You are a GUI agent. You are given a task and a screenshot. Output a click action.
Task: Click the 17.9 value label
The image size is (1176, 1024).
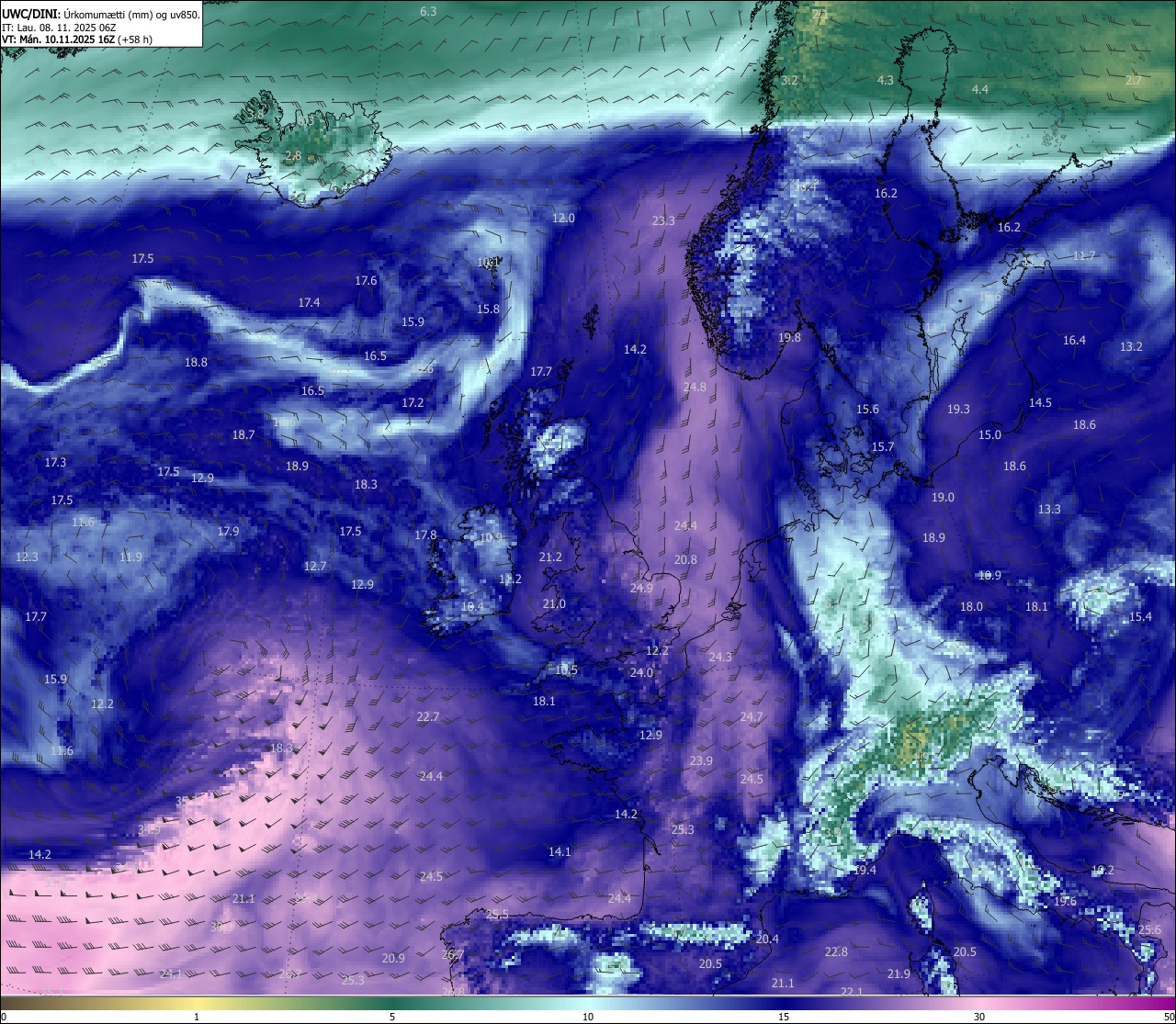click(x=228, y=532)
